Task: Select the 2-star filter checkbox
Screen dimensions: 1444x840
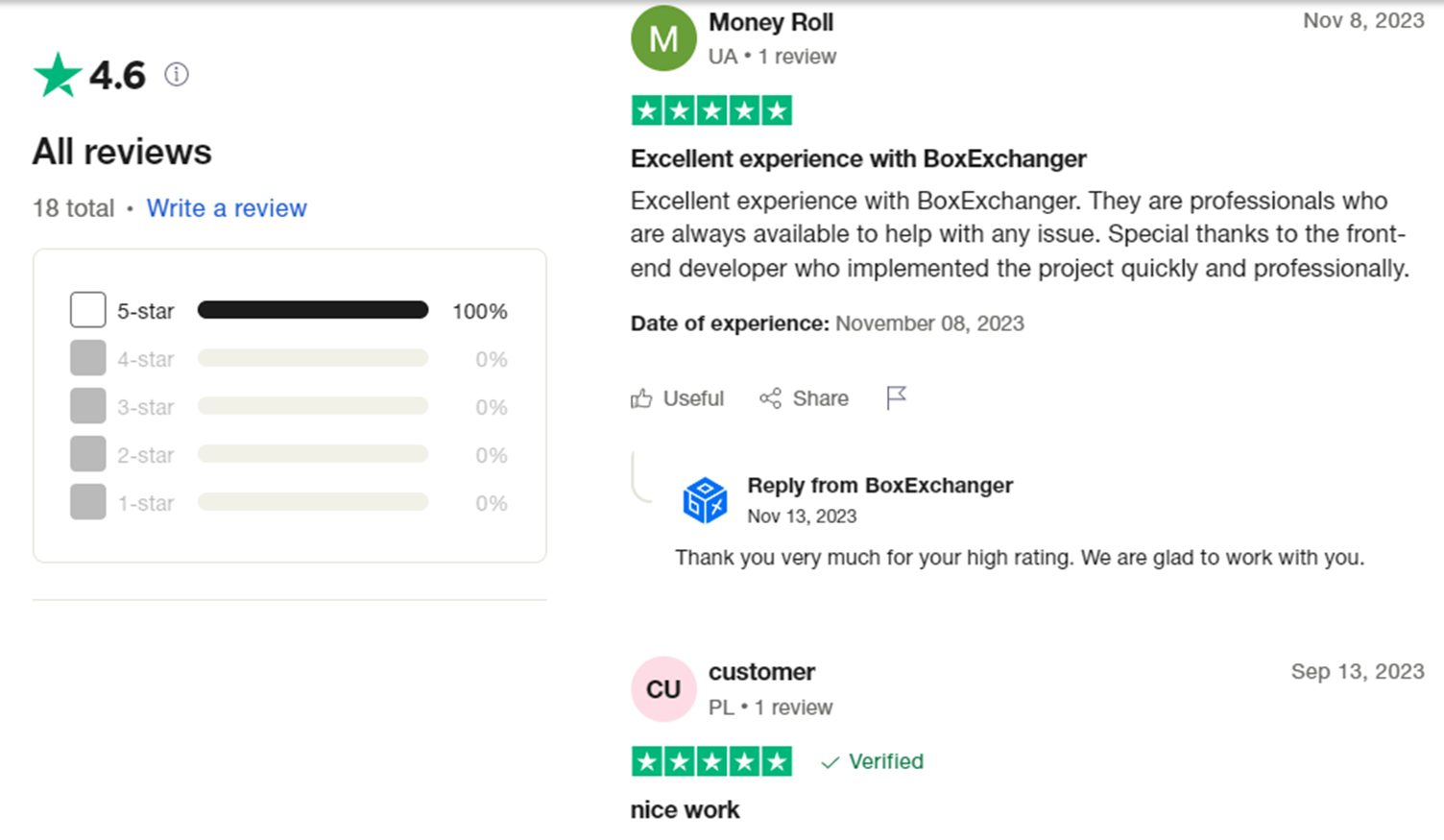Action: [x=87, y=454]
